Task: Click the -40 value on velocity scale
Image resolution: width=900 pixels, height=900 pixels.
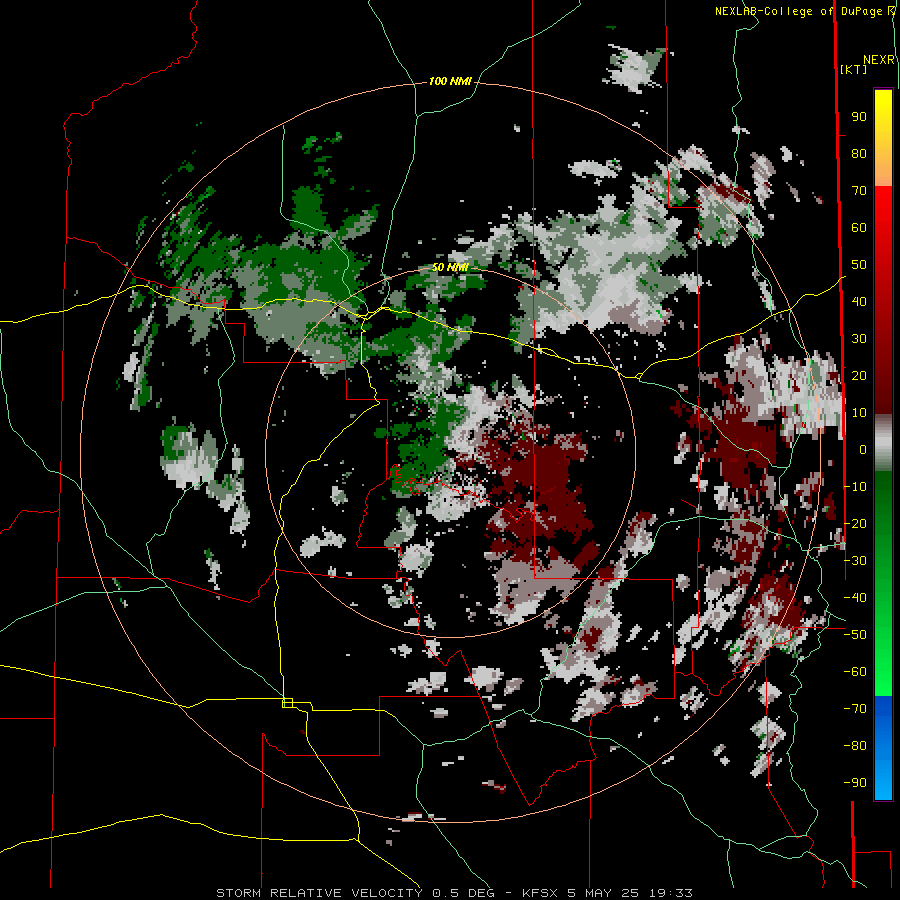Action: (x=855, y=598)
